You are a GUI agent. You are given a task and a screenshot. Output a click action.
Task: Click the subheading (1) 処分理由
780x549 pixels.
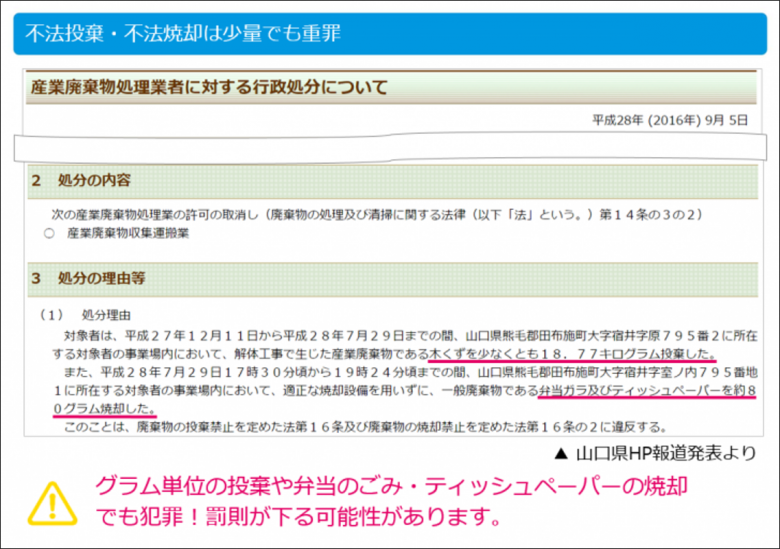[85, 315]
